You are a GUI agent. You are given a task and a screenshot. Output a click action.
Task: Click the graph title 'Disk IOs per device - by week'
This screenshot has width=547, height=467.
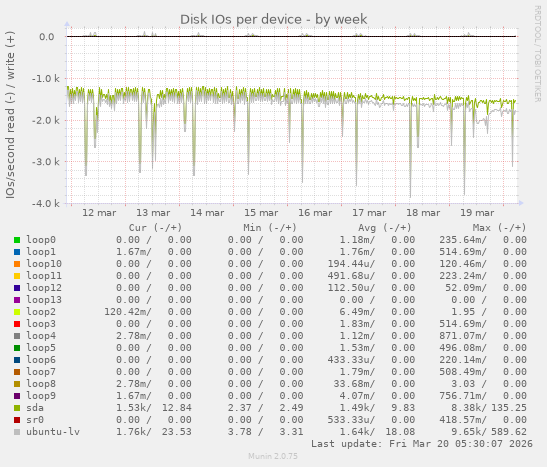274,20
